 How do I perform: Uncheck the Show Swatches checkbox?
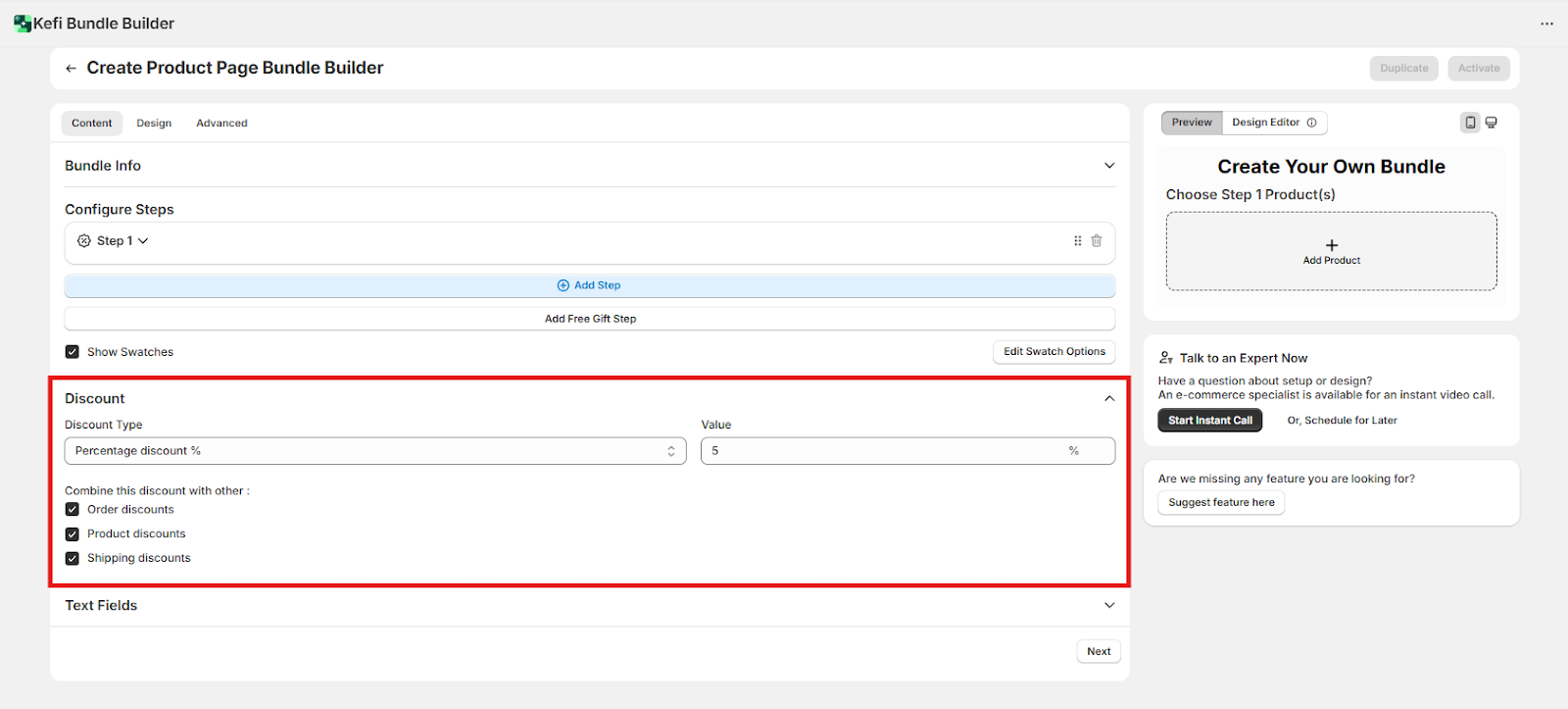[73, 352]
